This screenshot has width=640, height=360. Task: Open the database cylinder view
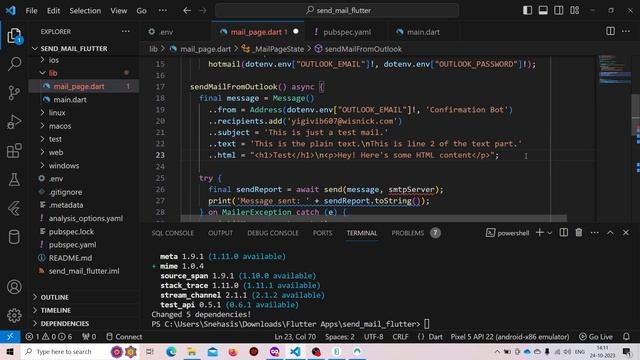[14, 237]
